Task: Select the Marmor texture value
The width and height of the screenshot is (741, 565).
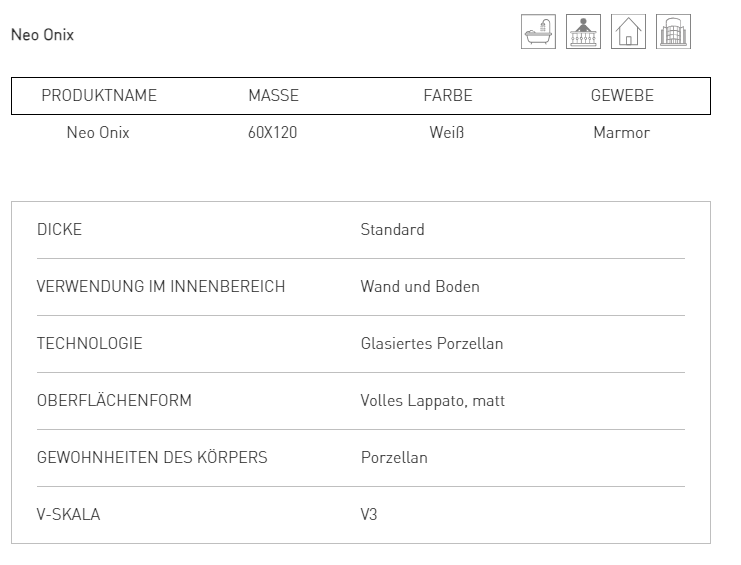Action: point(621,133)
